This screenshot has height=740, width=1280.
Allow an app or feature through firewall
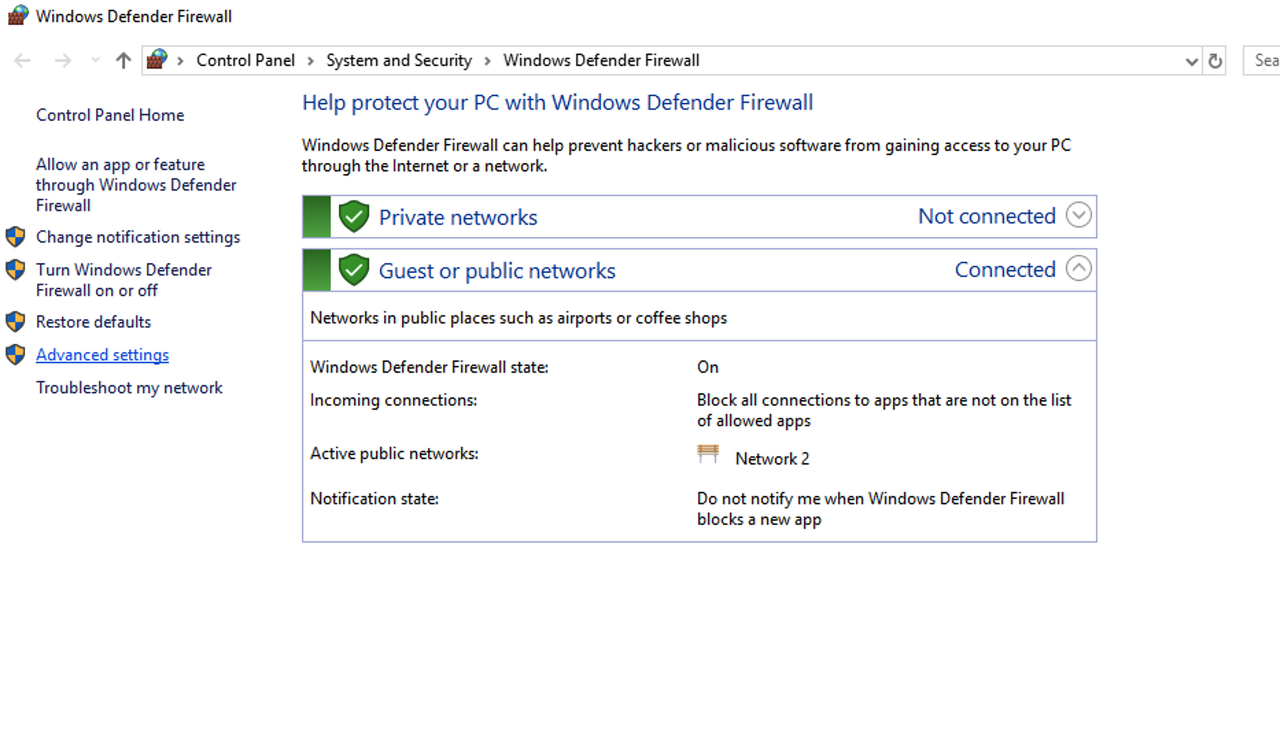136,185
